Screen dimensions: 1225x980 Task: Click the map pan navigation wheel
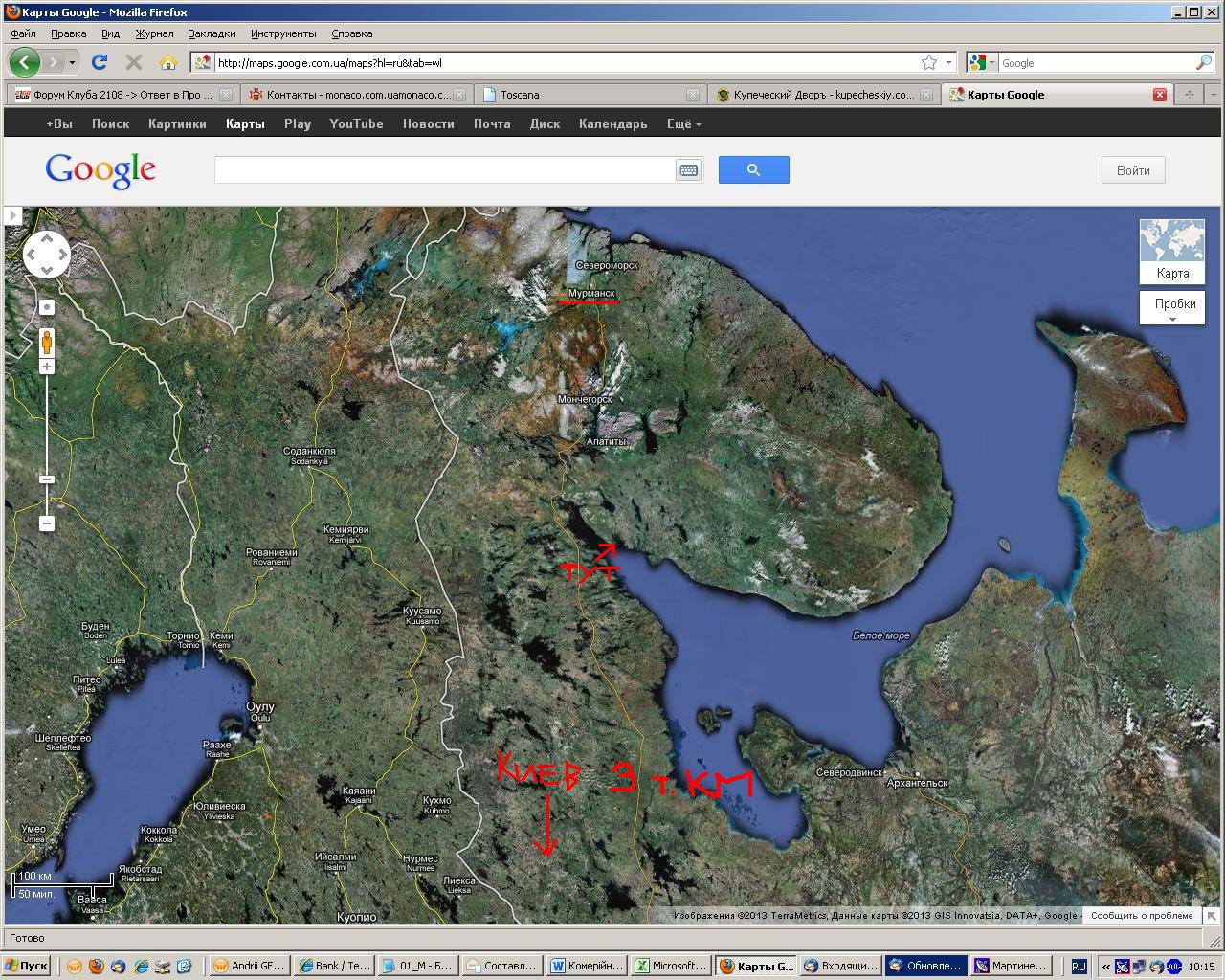point(47,255)
